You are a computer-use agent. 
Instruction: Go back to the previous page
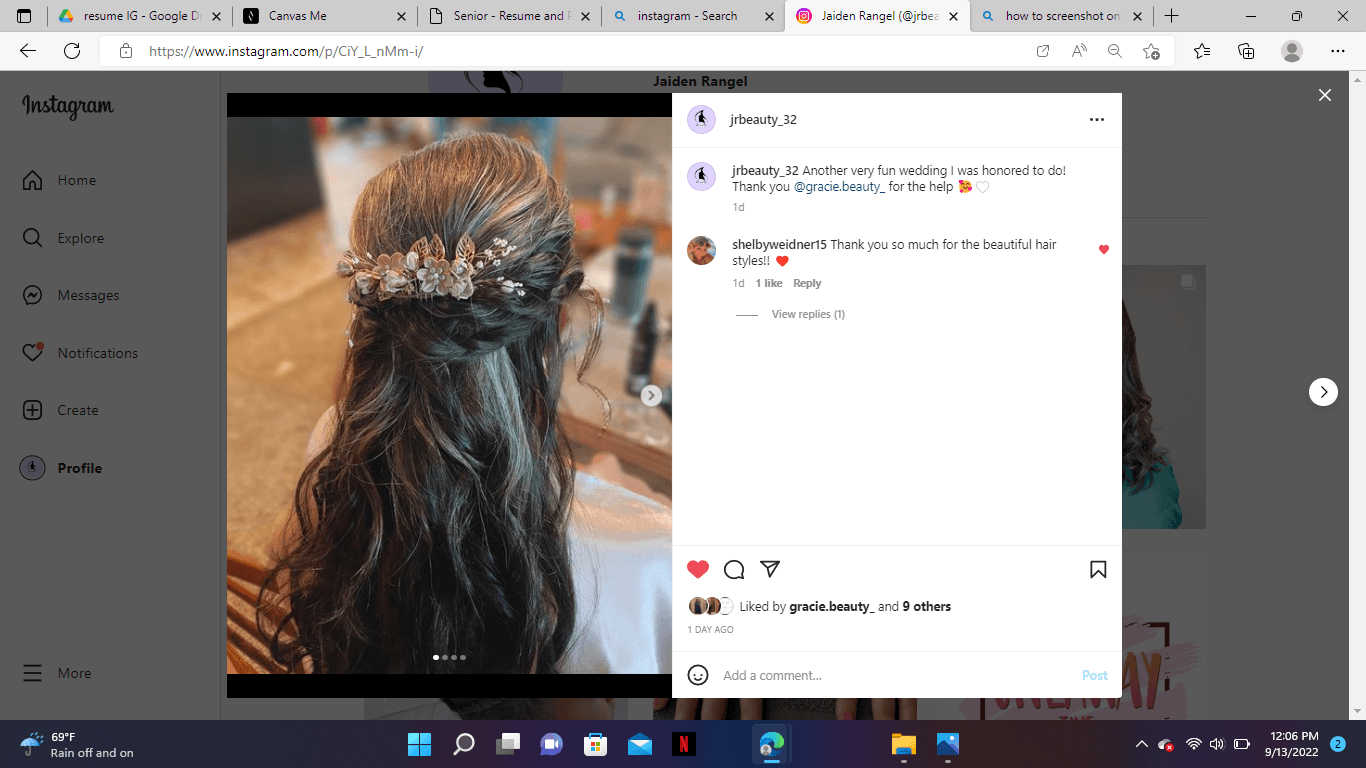(28, 51)
